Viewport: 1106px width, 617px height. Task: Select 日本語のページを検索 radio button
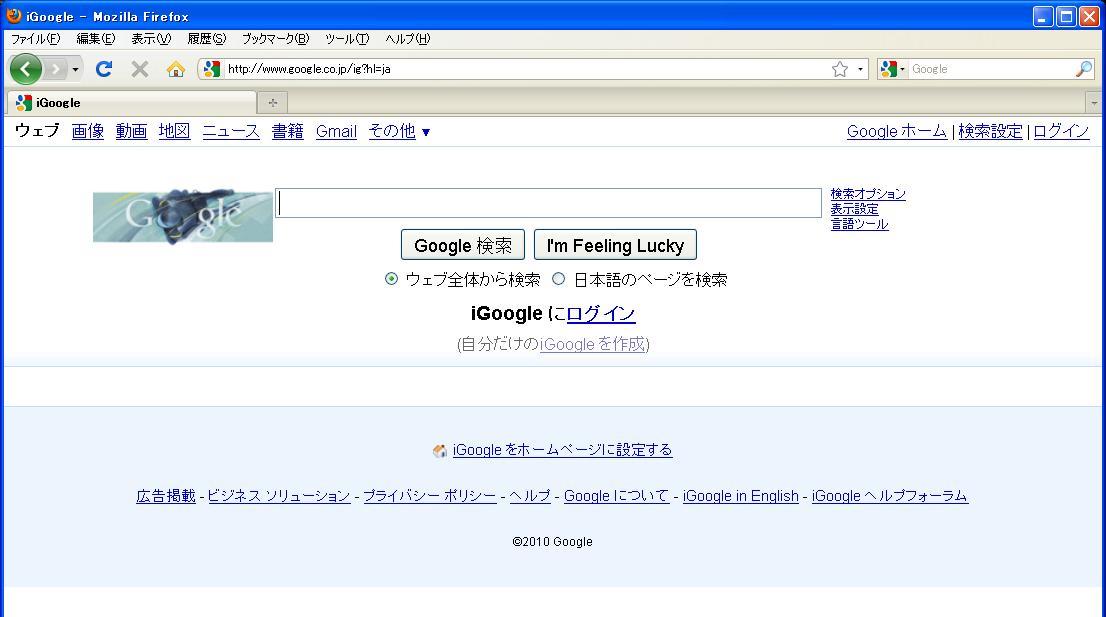pyautogui.click(x=559, y=279)
